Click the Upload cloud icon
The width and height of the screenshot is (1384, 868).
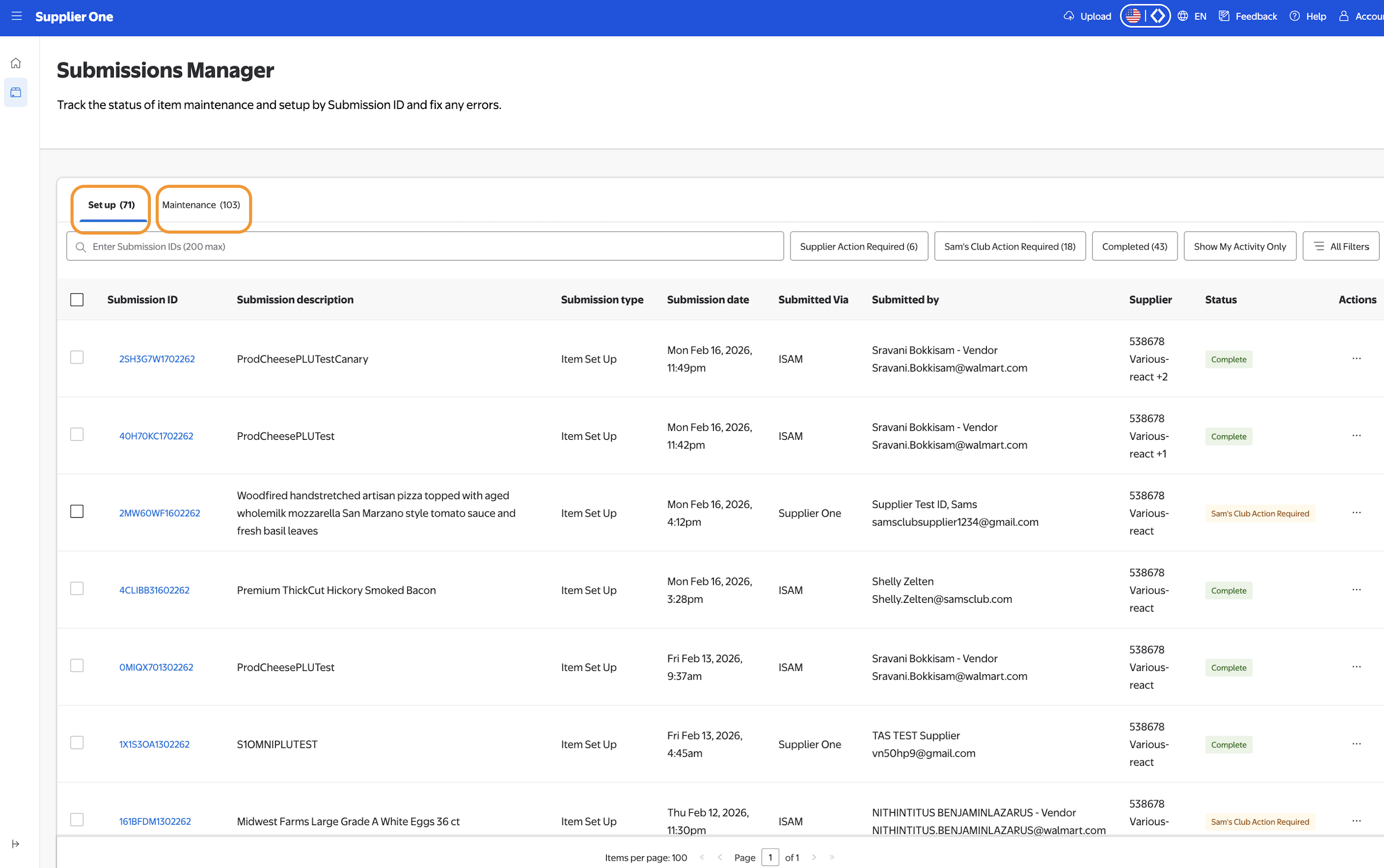click(1069, 16)
